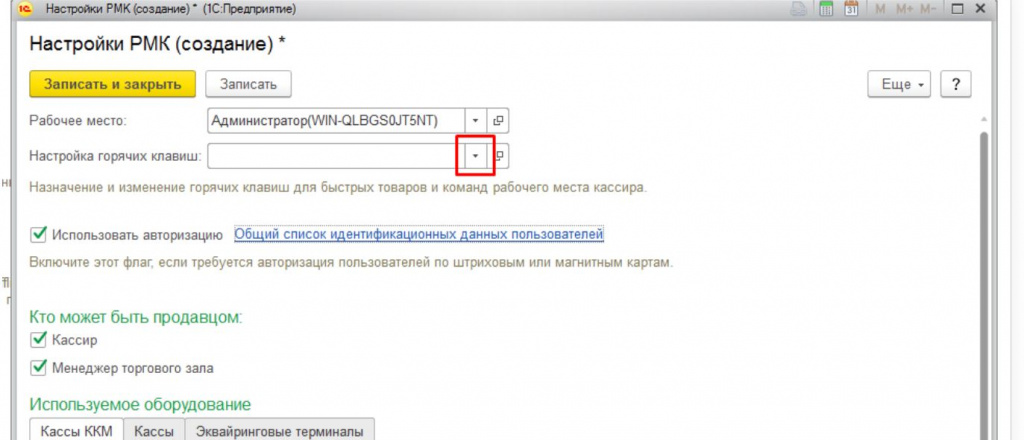Click the M- memory subtract button
Image resolution: width=1024 pixels, height=440 pixels.
(x=927, y=9)
